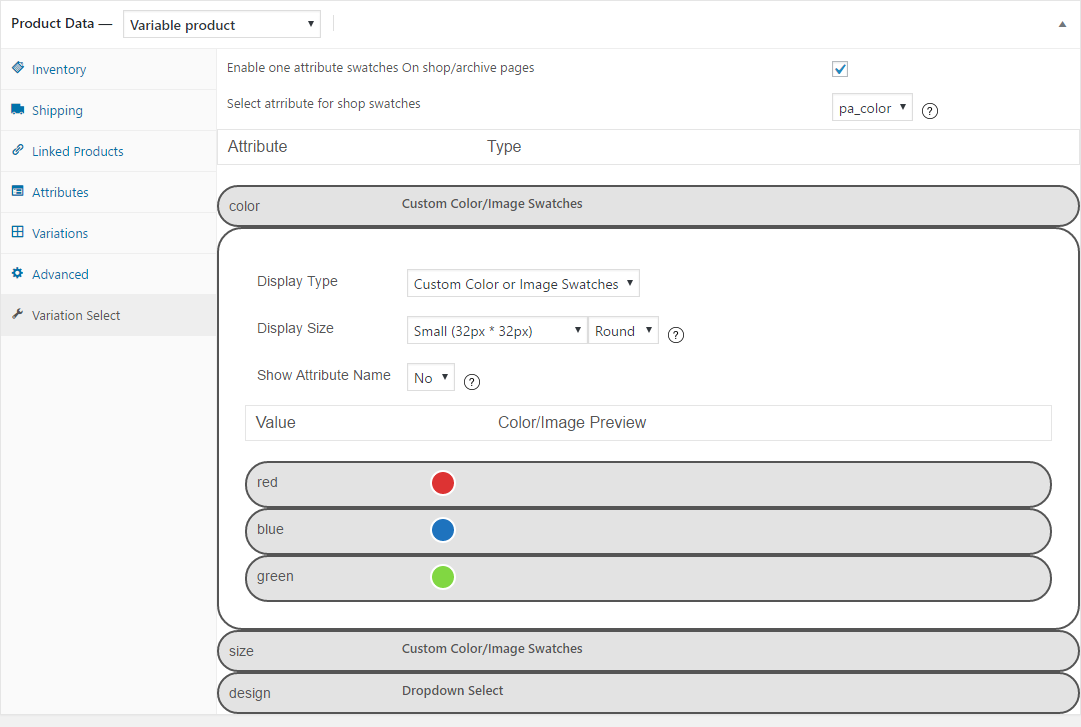Click help icon next to Display Size
Screen dimensions: 1081x727
click(676, 335)
